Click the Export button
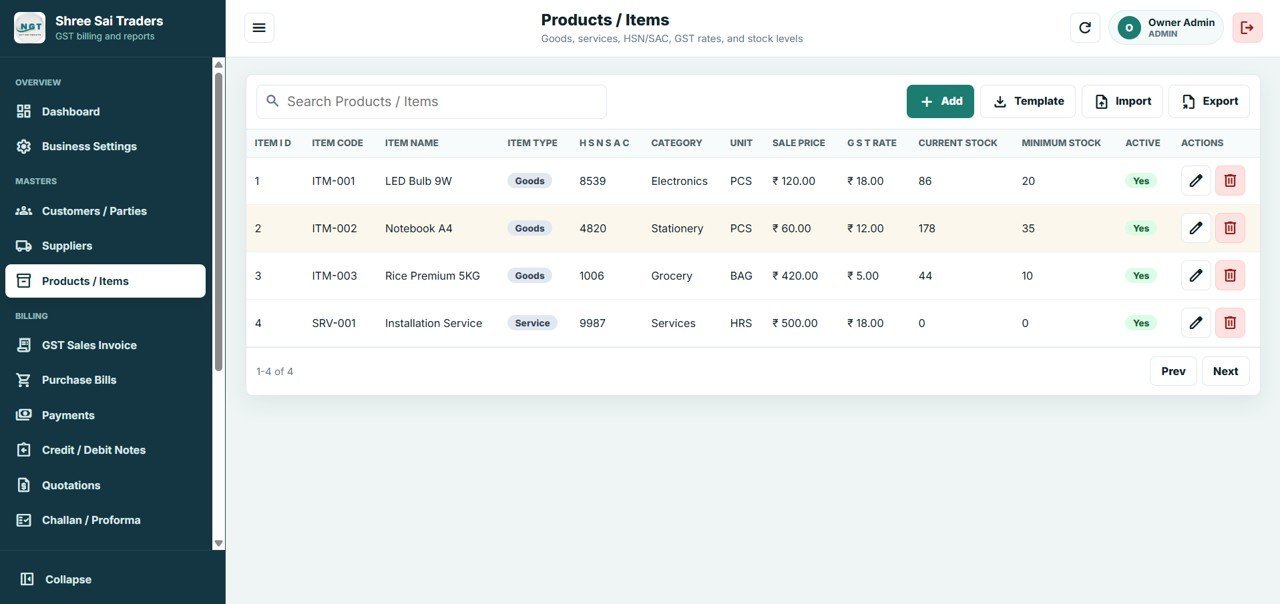 (x=1209, y=101)
